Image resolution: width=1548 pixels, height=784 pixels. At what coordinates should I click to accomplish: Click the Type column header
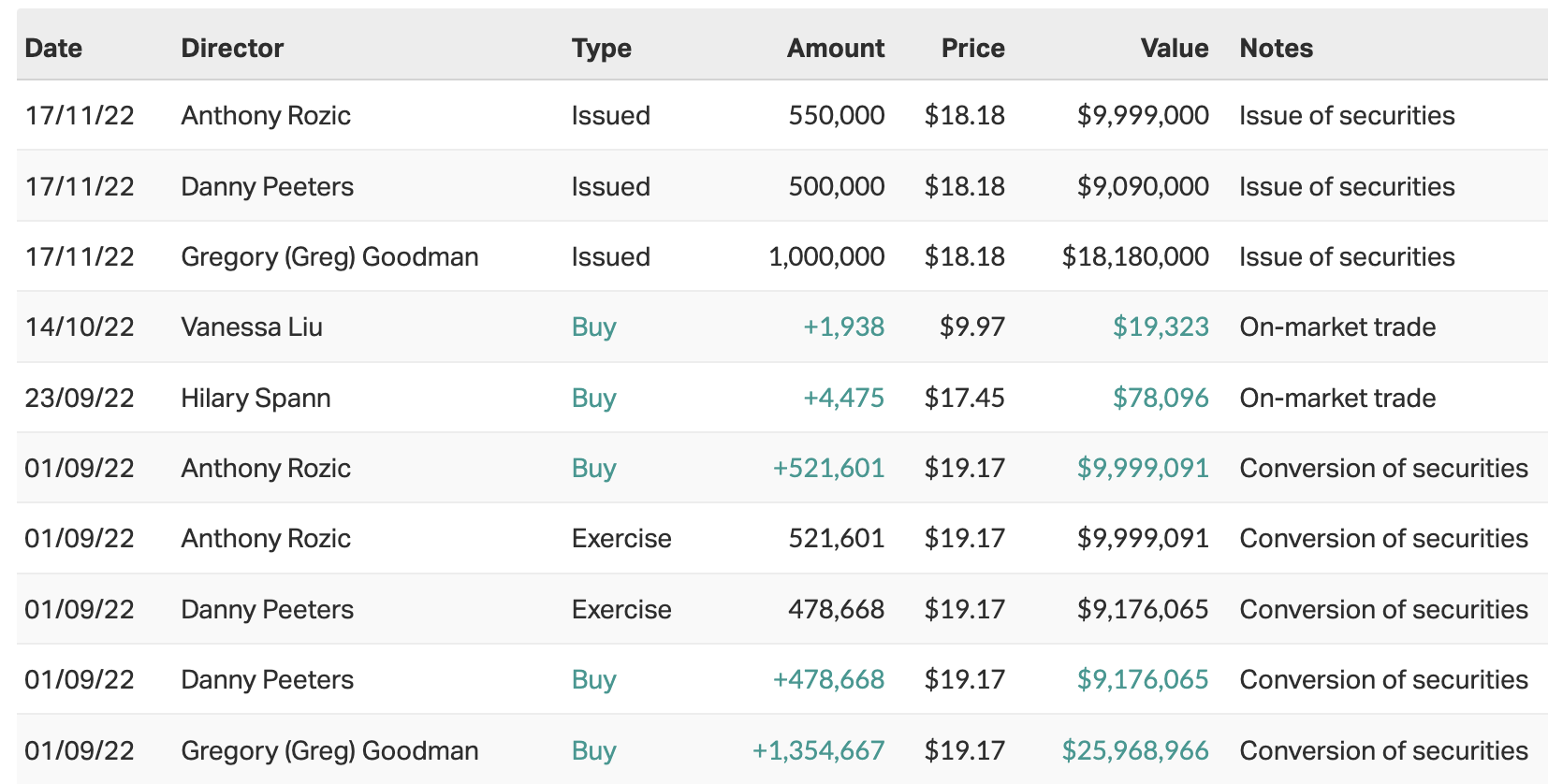601,49
